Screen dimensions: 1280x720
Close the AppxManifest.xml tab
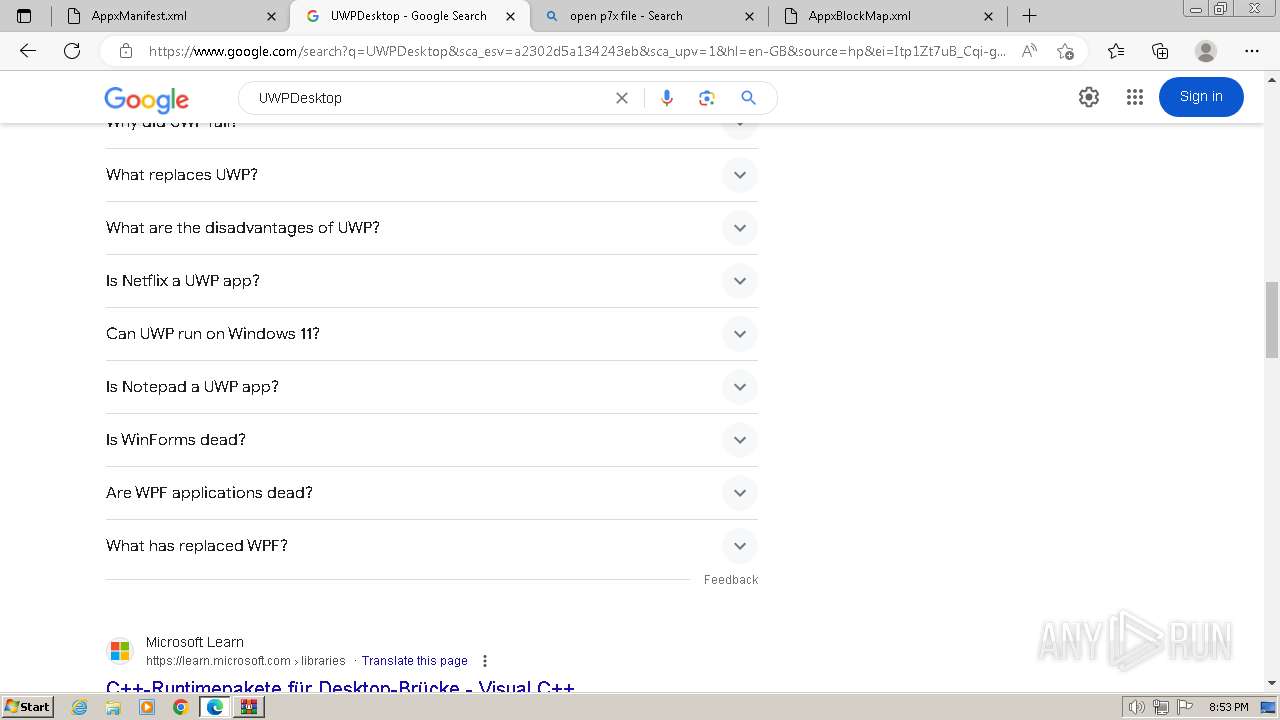tap(272, 16)
